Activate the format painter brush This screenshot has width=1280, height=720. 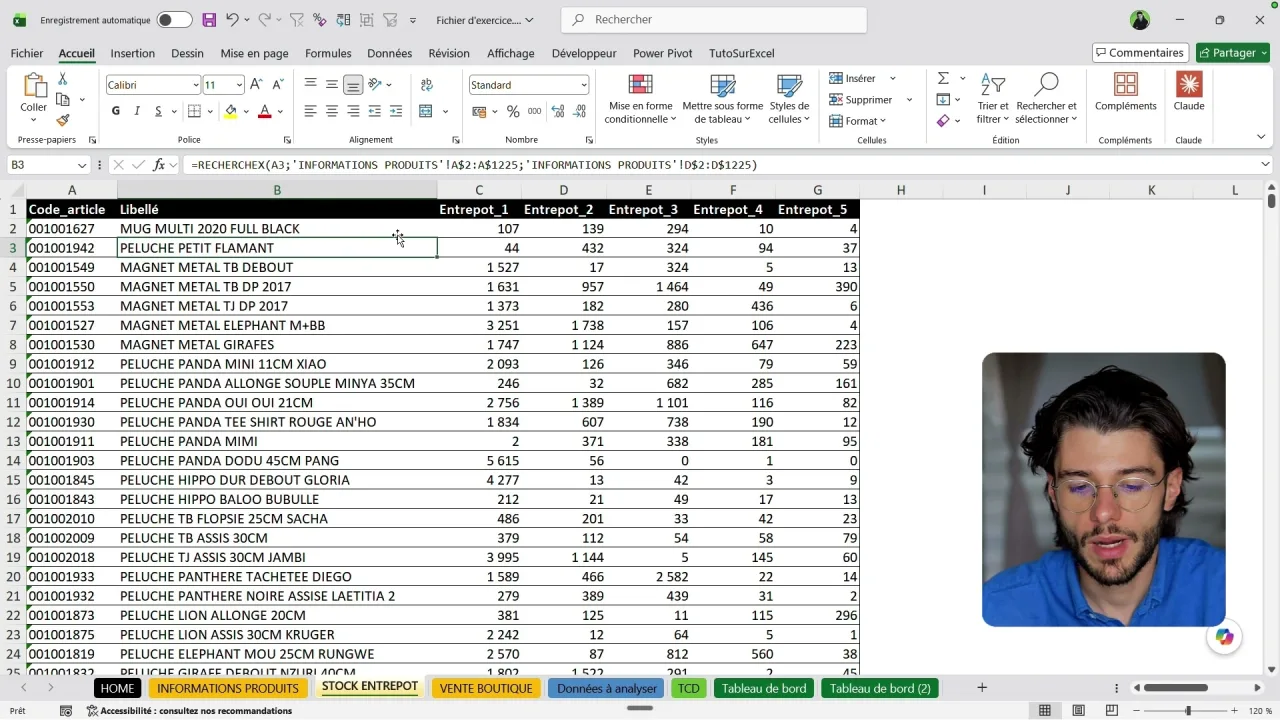point(63,120)
